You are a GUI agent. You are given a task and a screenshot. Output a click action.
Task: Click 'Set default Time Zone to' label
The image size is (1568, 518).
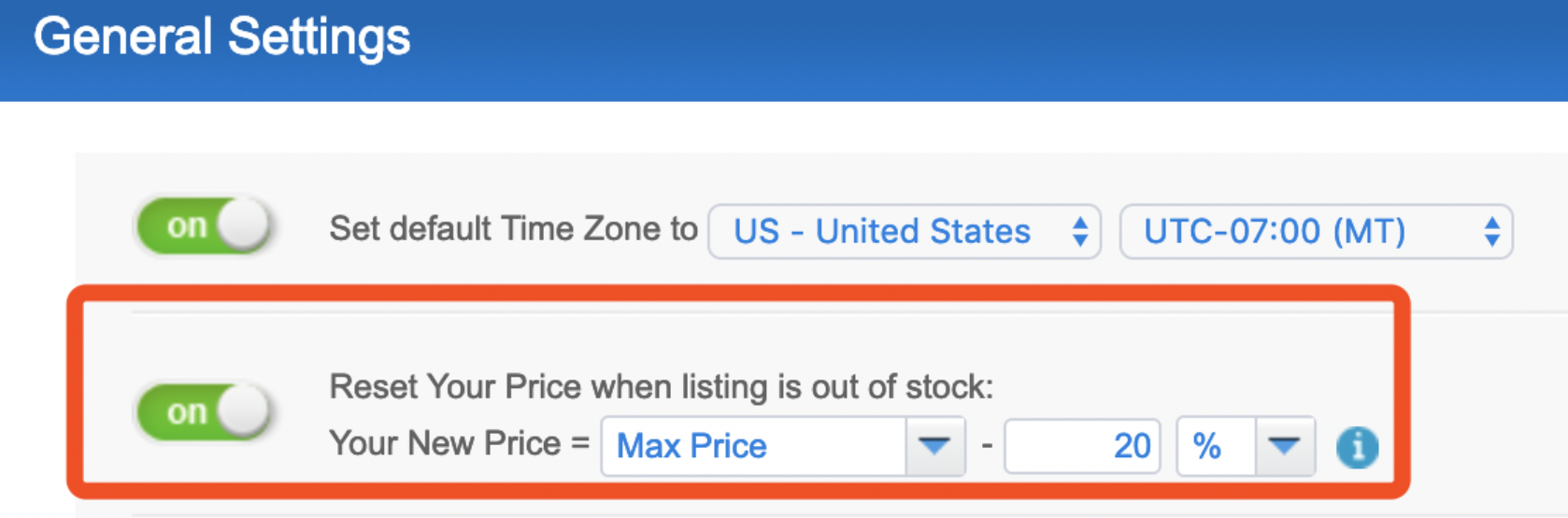tap(513, 229)
